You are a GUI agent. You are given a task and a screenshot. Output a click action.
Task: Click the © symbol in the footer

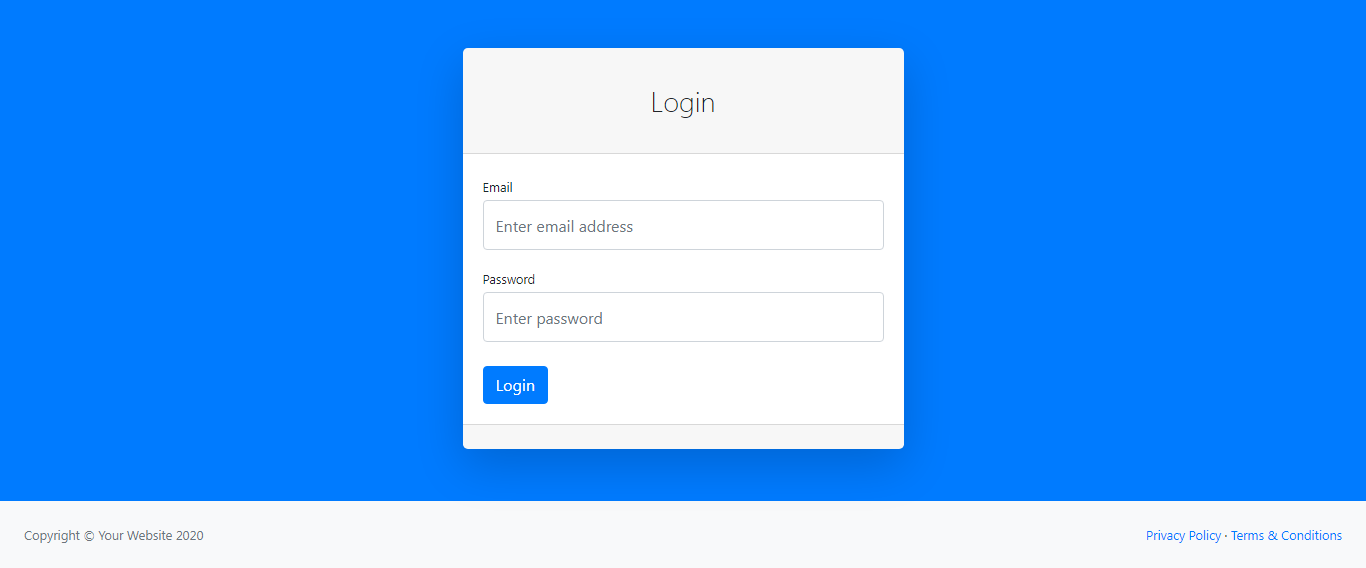(x=89, y=536)
